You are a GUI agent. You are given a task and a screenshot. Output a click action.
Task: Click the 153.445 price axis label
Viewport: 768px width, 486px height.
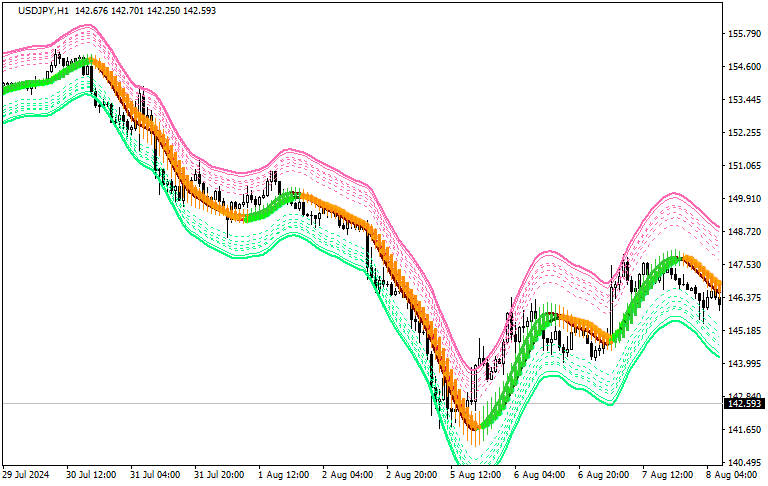[x=744, y=100]
